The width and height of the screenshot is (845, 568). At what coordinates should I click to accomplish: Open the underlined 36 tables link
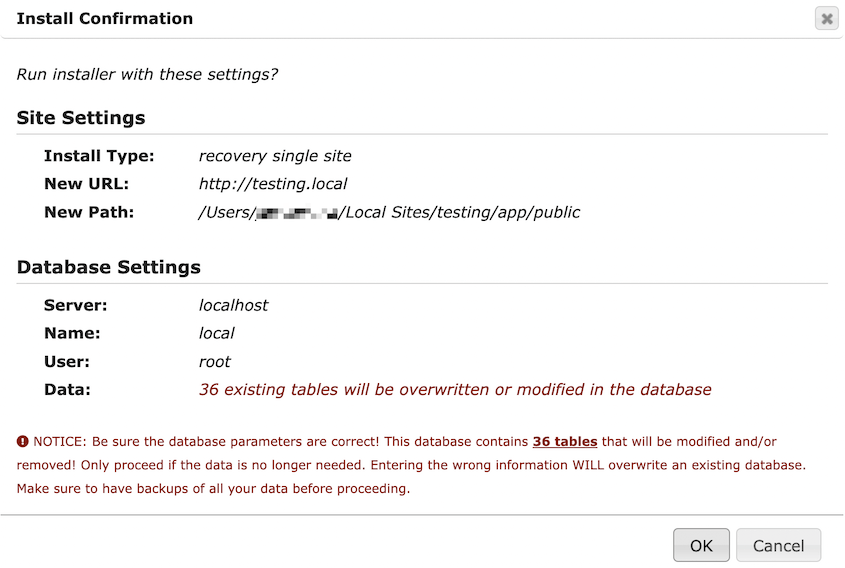[565, 441]
